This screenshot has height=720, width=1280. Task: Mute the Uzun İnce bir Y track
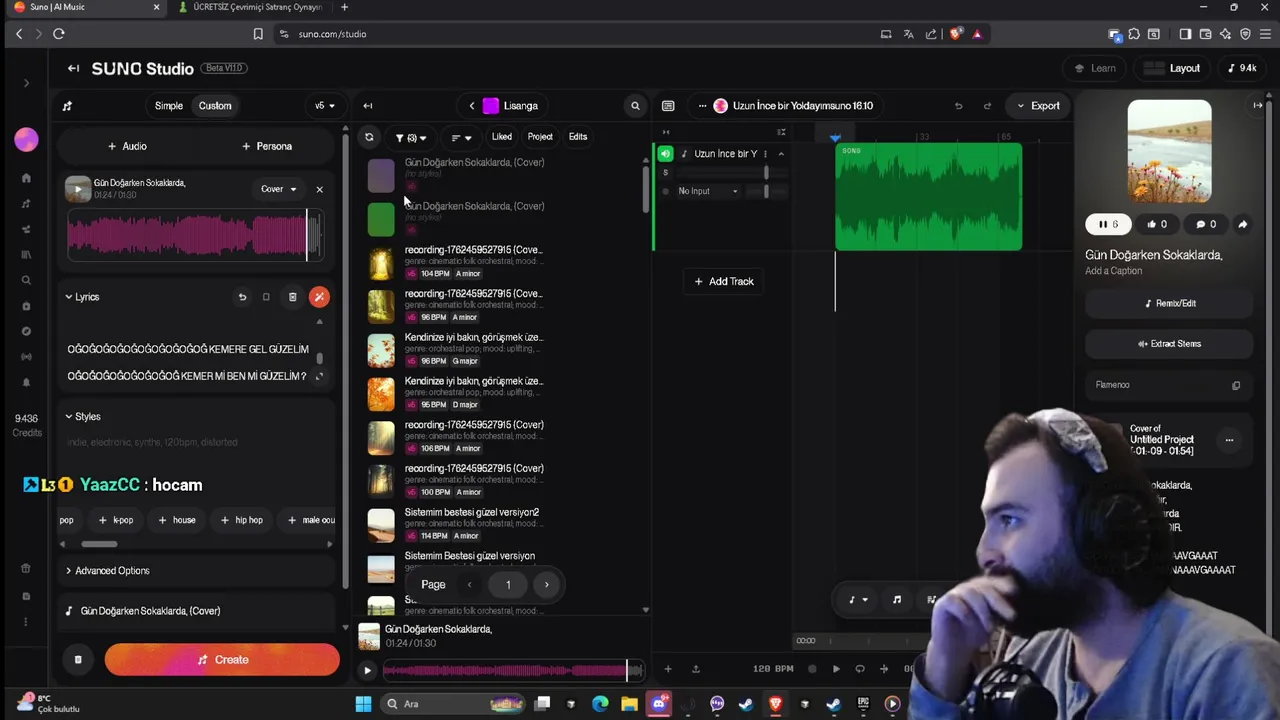click(666, 154)
